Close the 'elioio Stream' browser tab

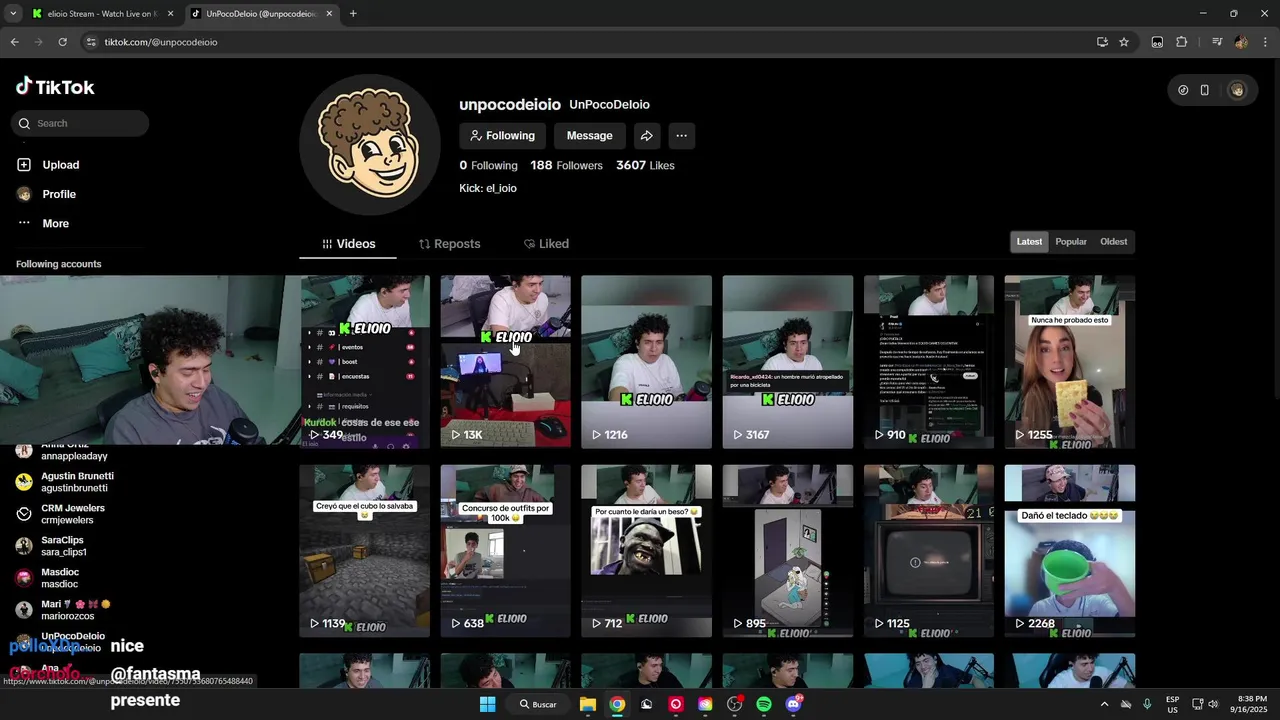coord(170,14)
